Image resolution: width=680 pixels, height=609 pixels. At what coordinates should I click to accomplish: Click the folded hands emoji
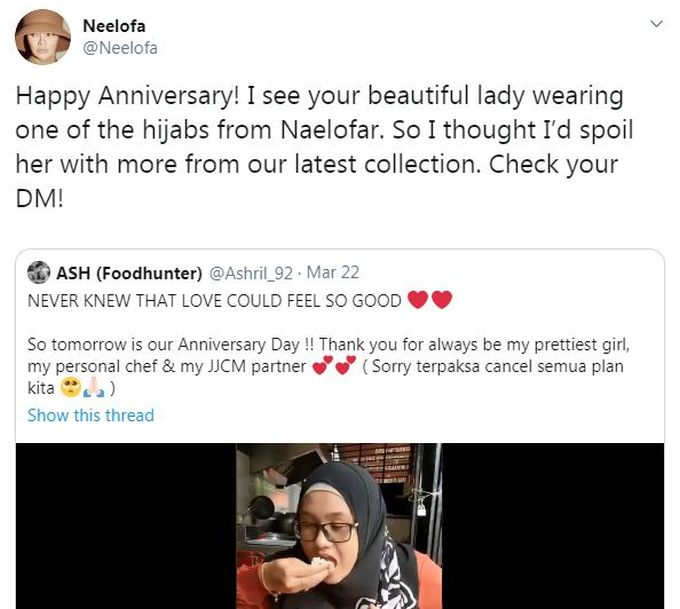(x=94, y=387)
